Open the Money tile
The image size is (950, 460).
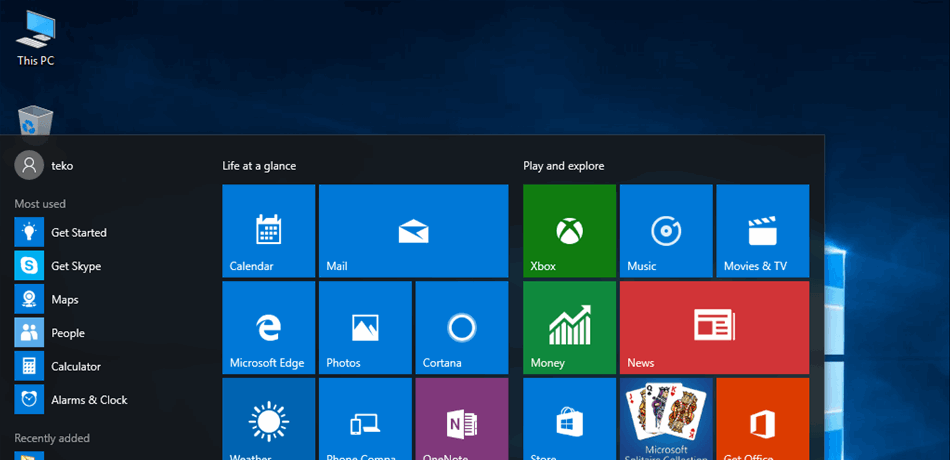[570, 327]
